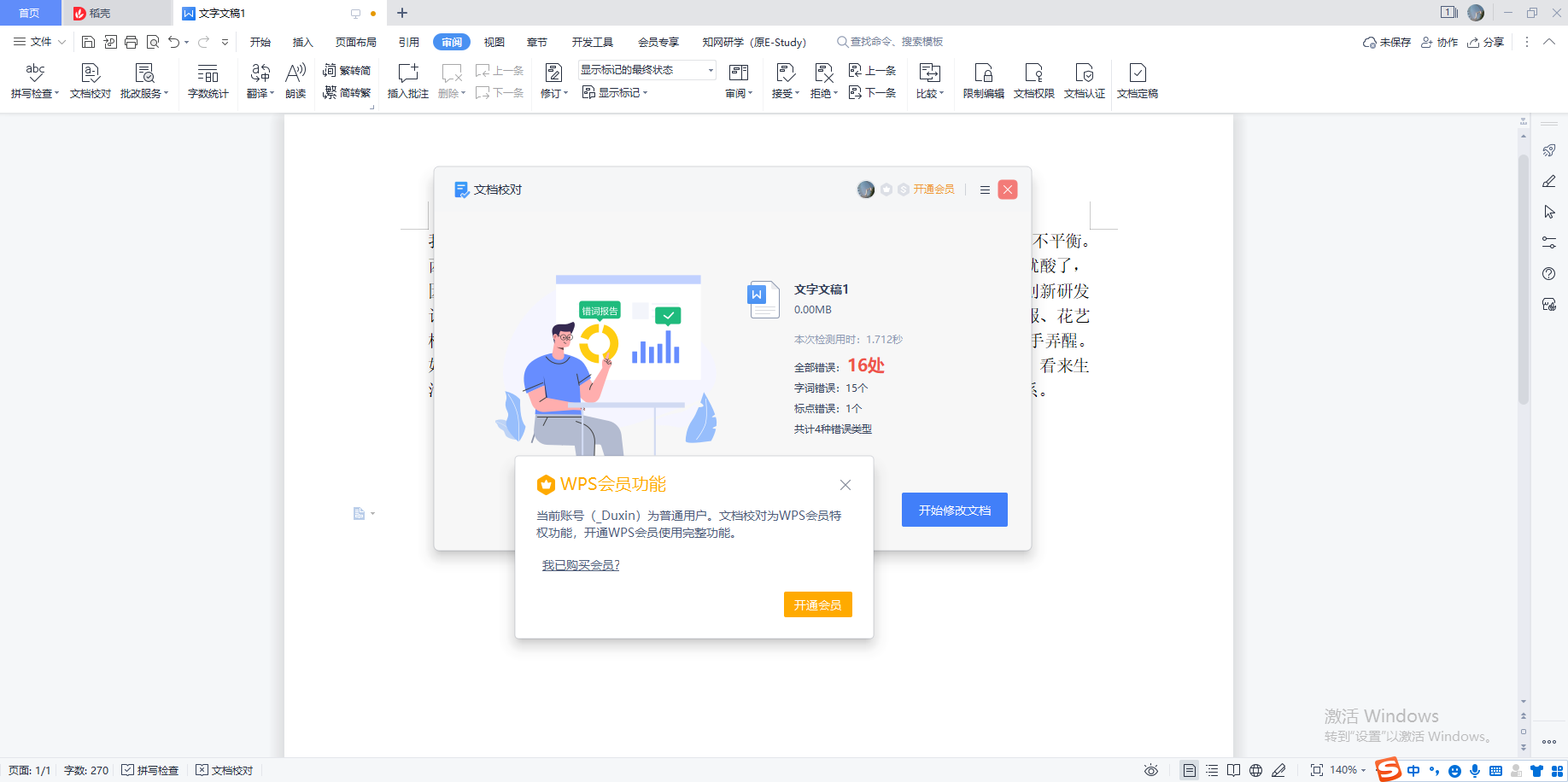This screenshot has width=1568, height=782.
Task: Click the undo arrow icon
Action: [174, 42]
